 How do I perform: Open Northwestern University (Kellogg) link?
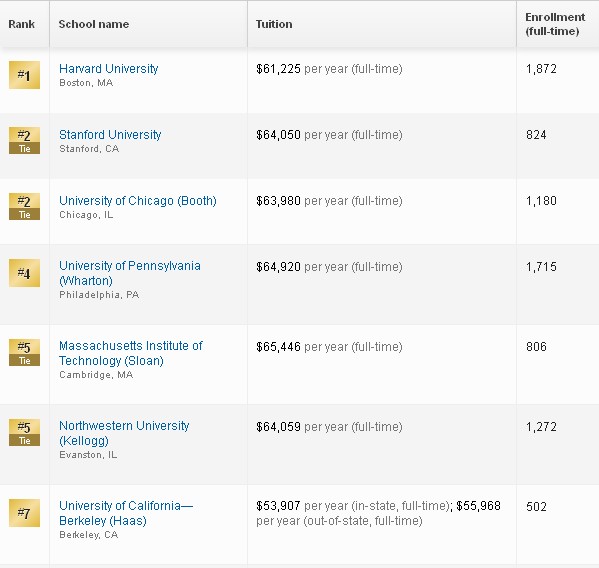124,433
